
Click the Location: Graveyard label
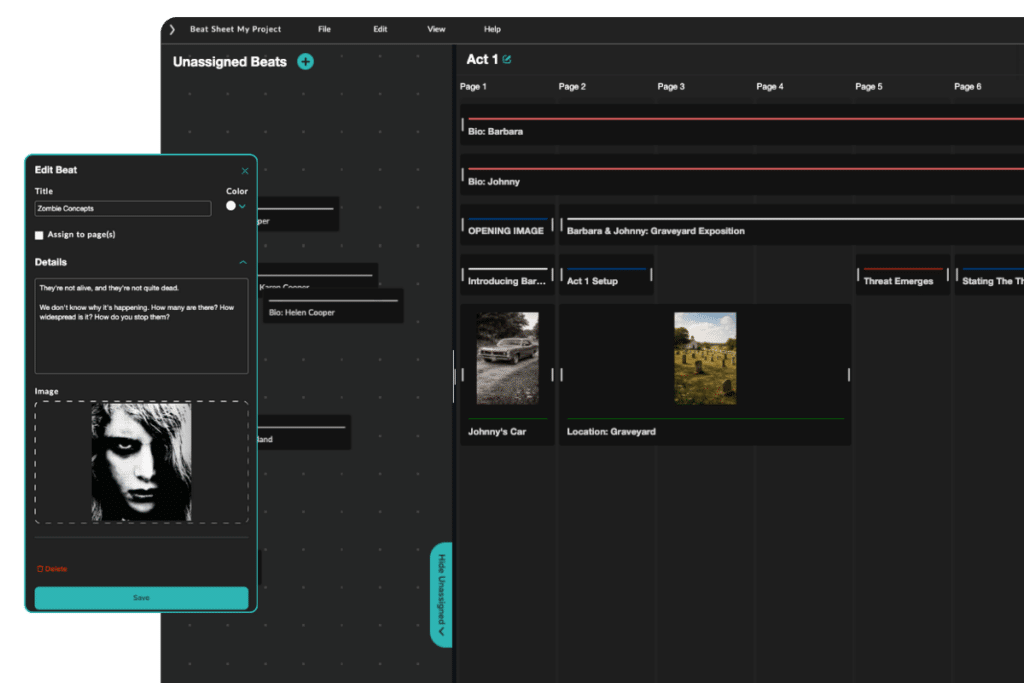coord(611,432)
